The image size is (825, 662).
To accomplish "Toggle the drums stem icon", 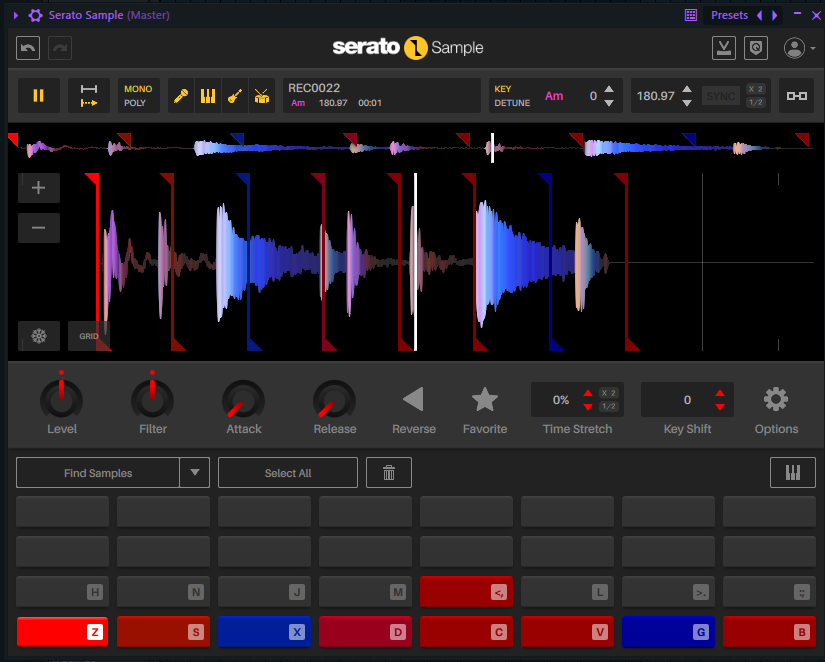I will [x=261, y=96].
